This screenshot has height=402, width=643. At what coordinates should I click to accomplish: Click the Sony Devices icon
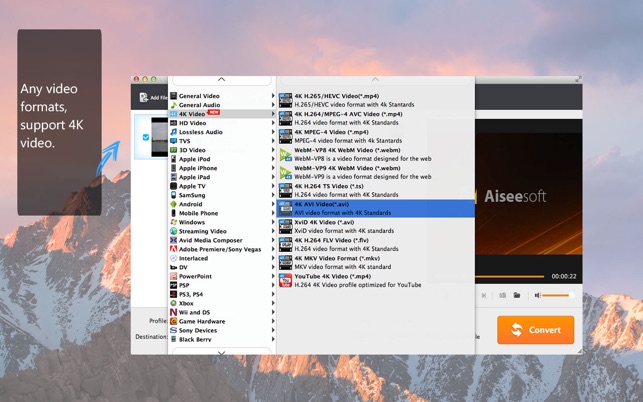point(173,330)
